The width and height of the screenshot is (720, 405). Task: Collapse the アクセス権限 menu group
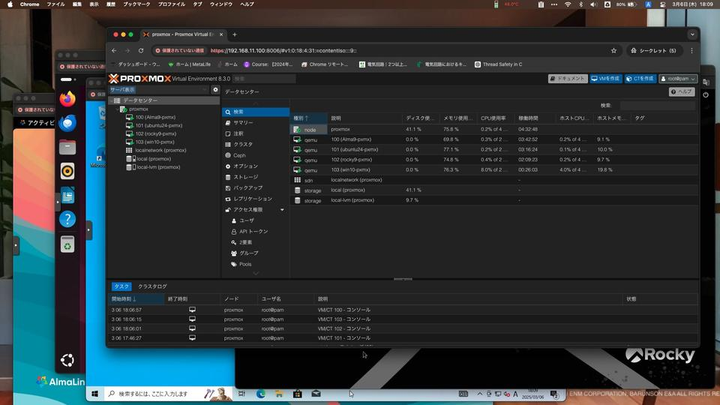[283, 209]
